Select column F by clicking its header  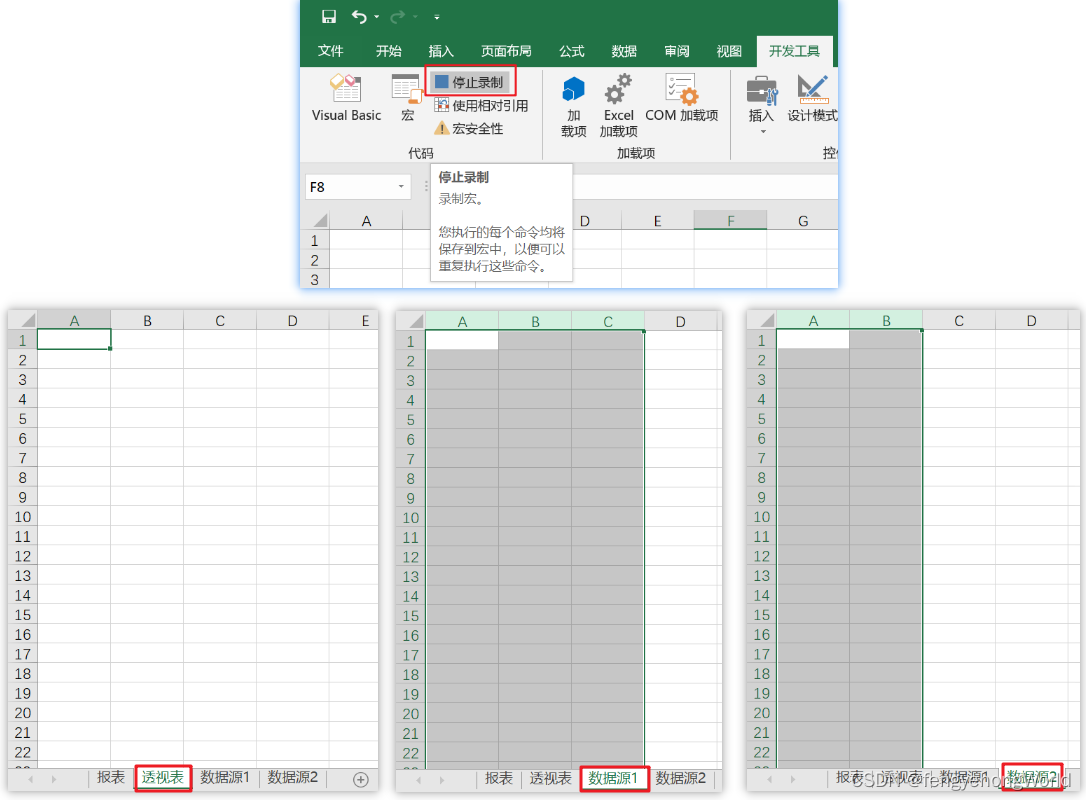coord(730,219)
